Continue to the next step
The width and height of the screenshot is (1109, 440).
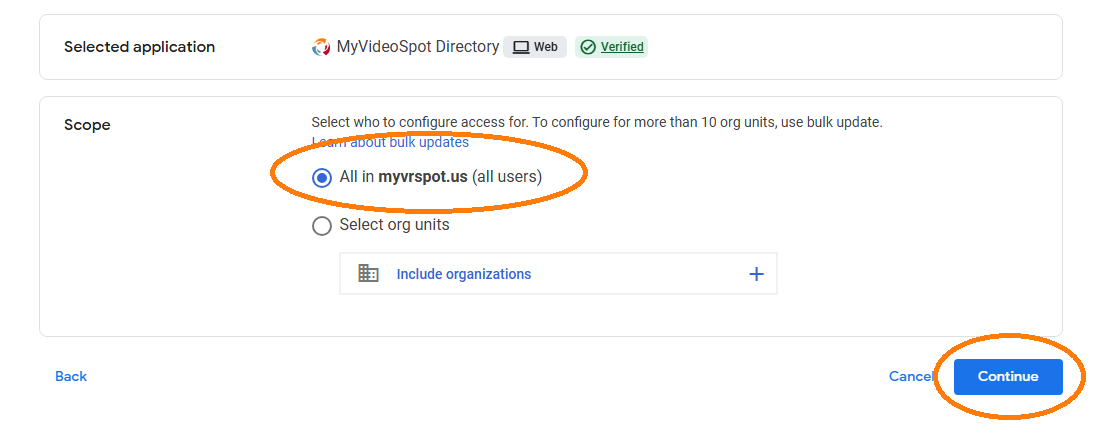pos(1008,377)
